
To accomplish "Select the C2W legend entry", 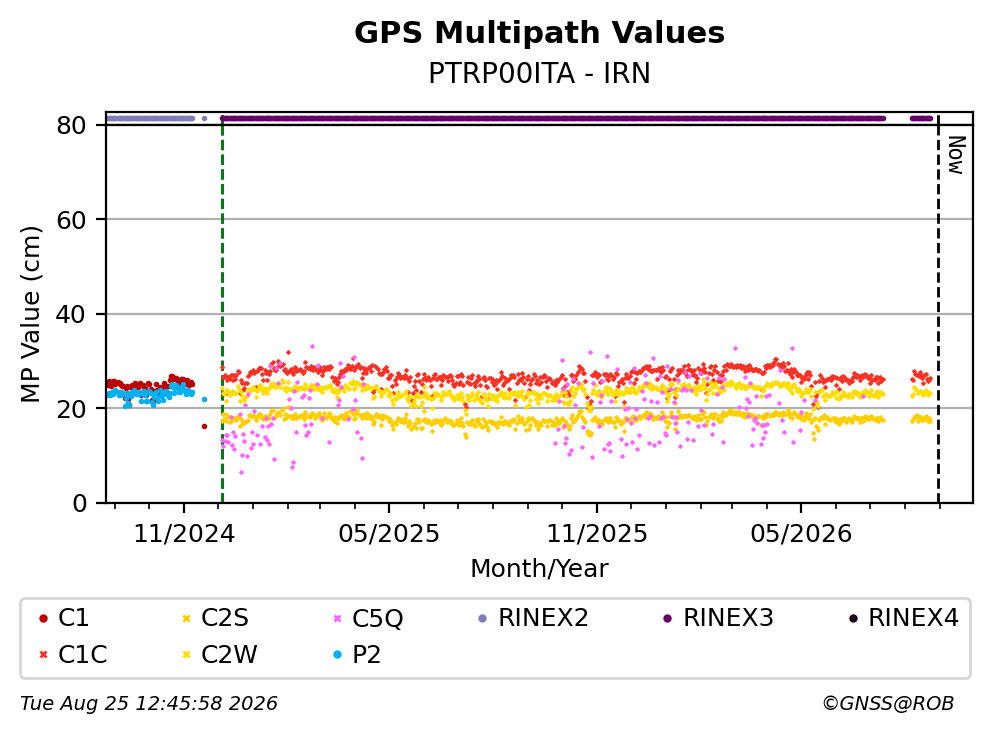I will coord(219,654).
